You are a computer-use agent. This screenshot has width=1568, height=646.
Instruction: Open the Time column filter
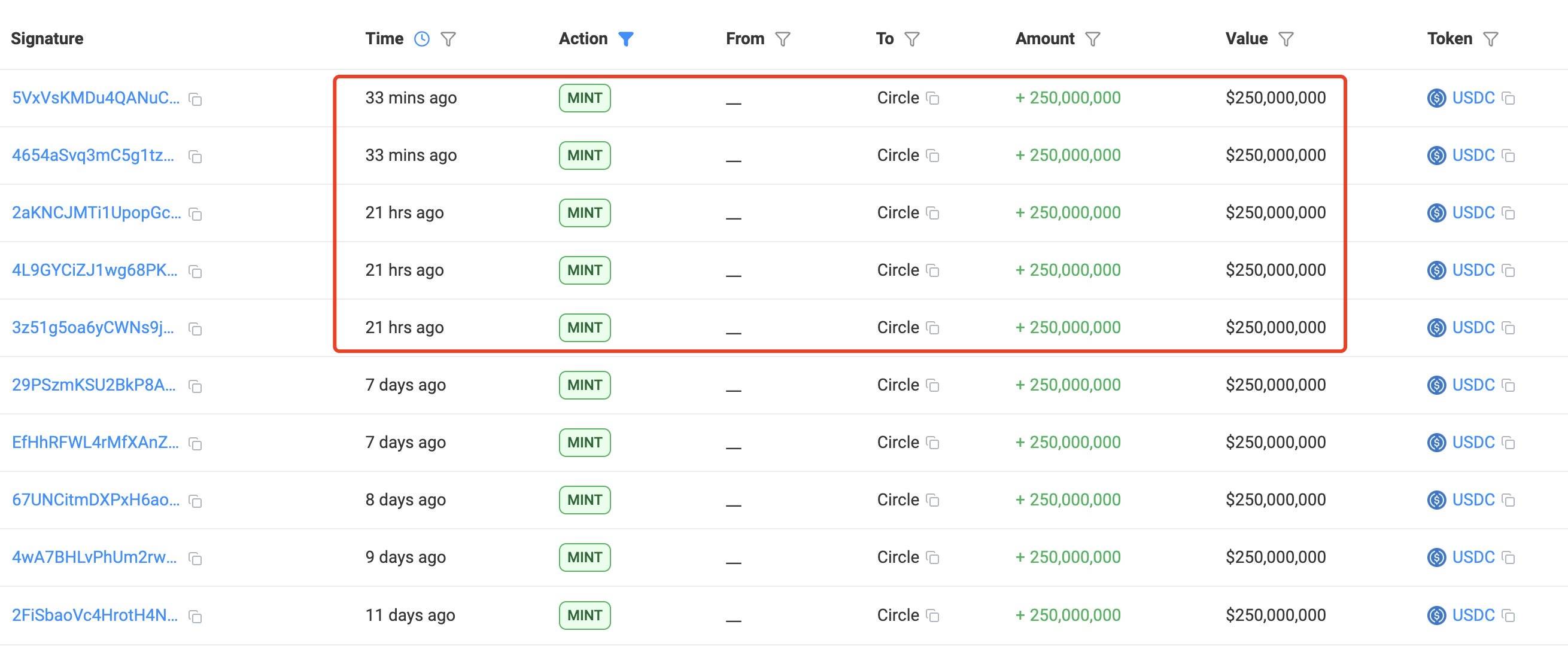click(448, 39)
